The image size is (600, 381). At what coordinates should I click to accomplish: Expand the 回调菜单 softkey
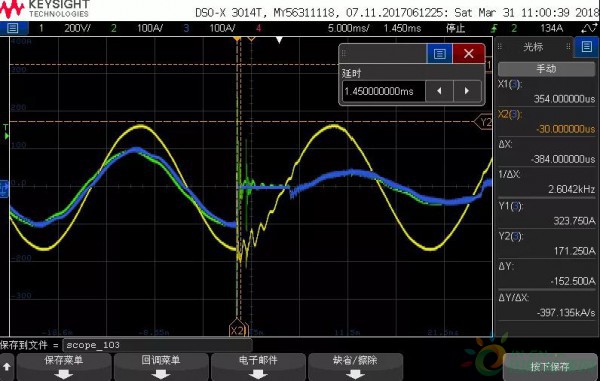click(161, 366)
